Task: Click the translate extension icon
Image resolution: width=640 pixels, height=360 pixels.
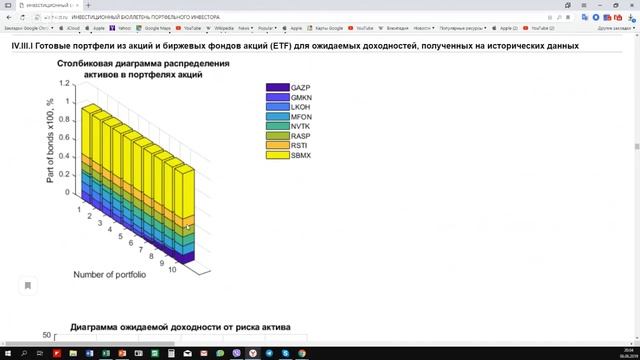Action: (x=585, y=18)
